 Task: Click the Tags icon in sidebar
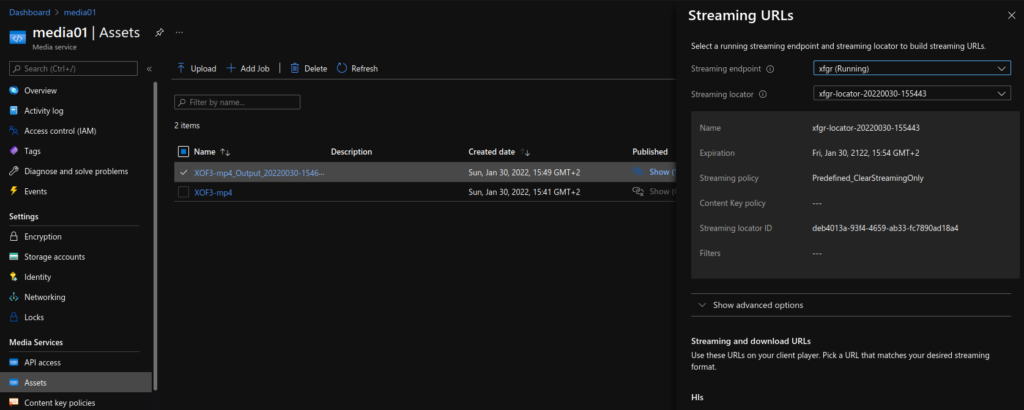click(14, 151)
